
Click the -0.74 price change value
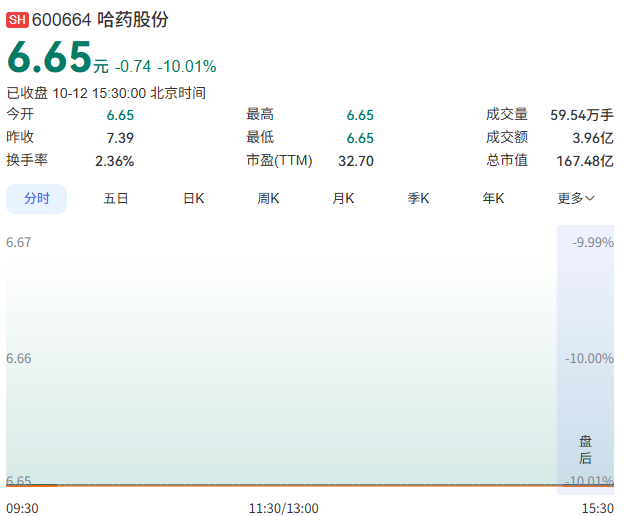pyautogui.click(x=133, y=67)
